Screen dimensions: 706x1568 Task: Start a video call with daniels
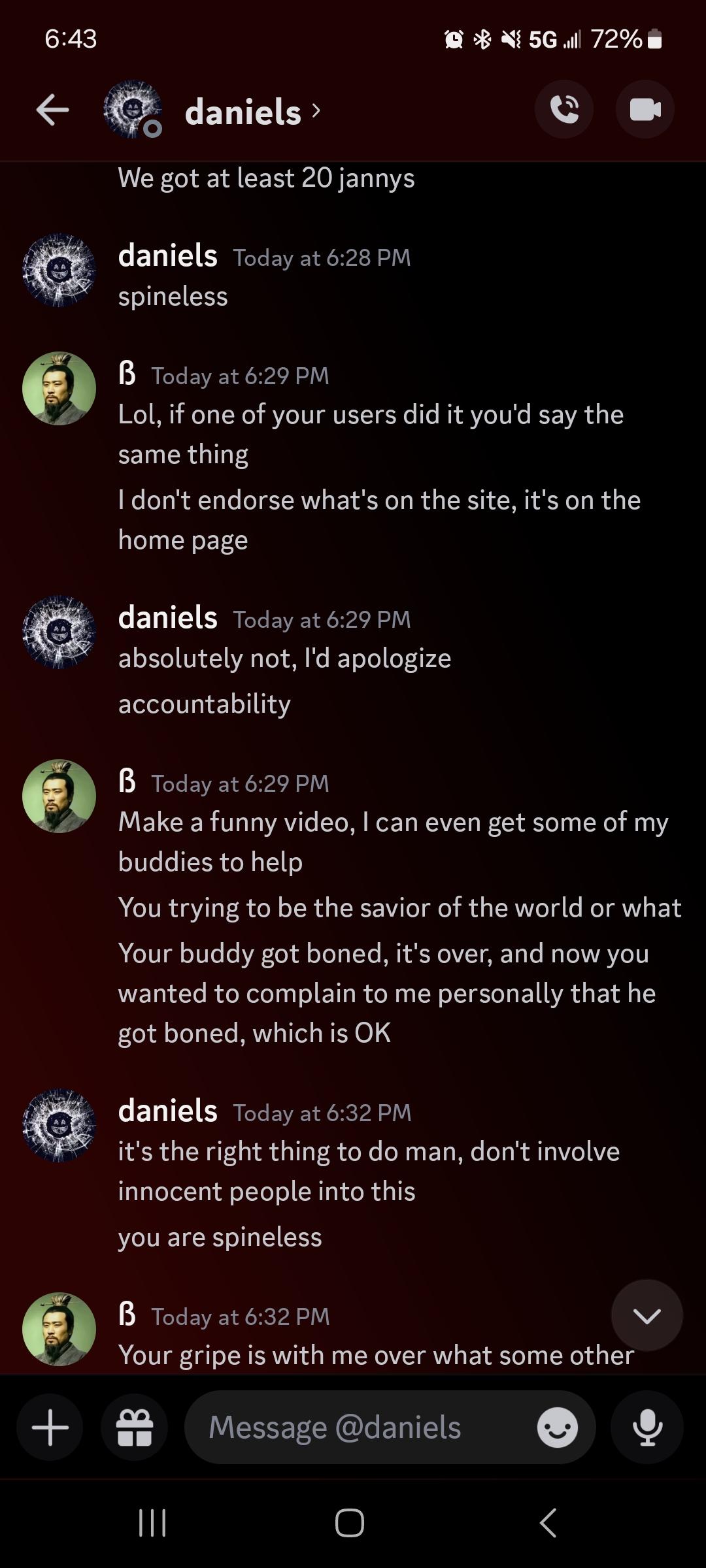[x=645, y=110]
